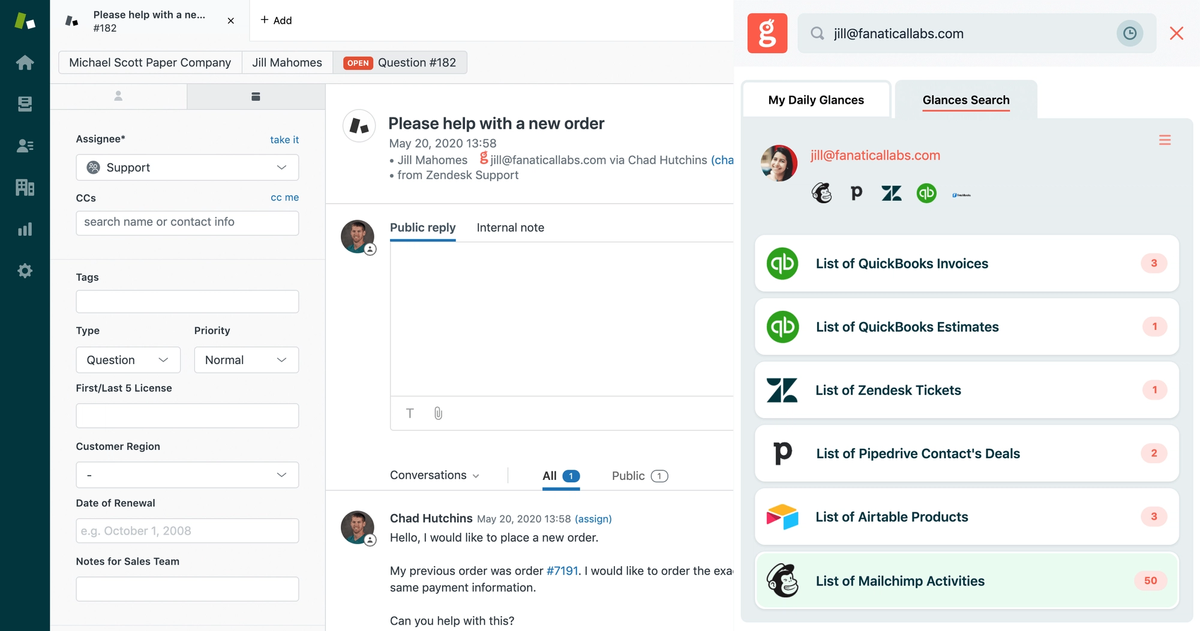
Task: Toggle the text formatting T icon
Action: pyautogui.click(x=410, y=413)
